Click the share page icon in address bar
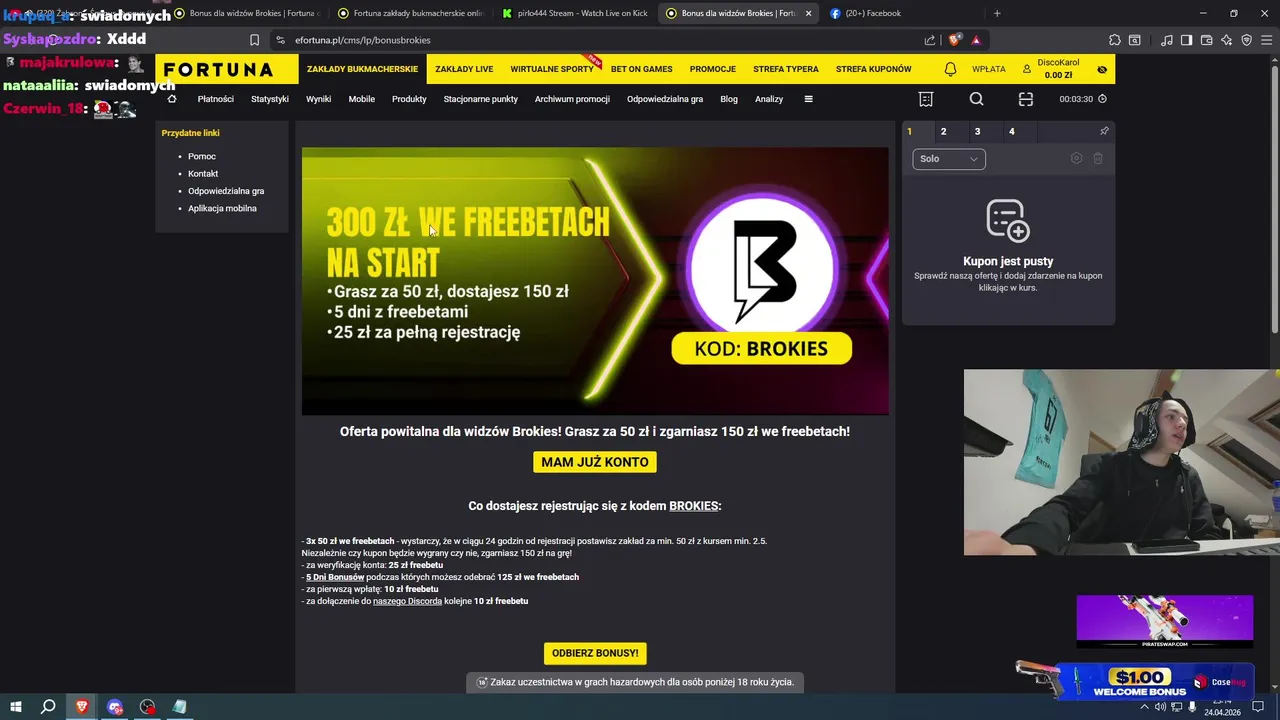The height and width of the screenshot is (720, 1280). click(x=930, y=40)
